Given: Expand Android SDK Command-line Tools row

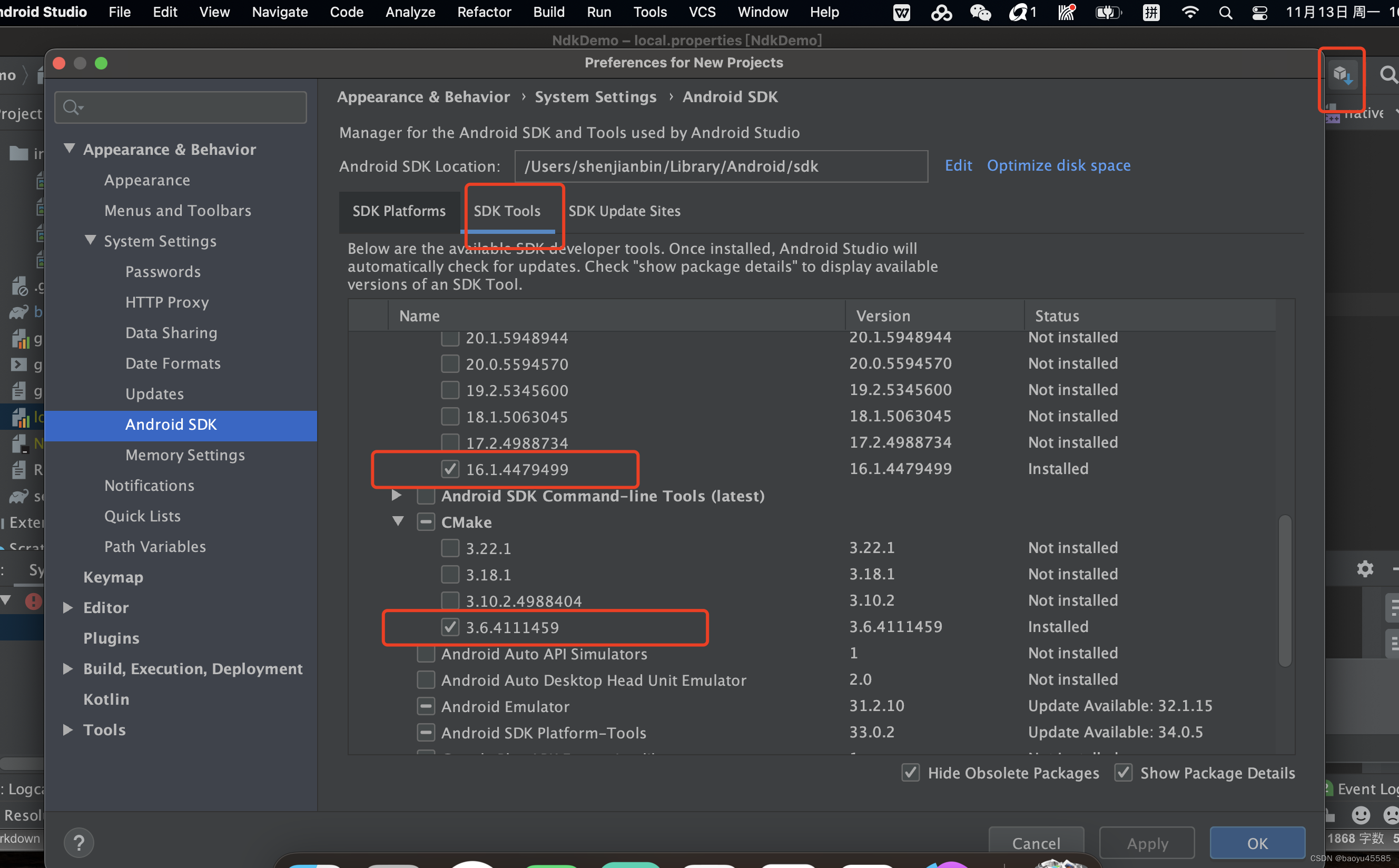Looking at the screenshot, I should [x=396, y=496].
